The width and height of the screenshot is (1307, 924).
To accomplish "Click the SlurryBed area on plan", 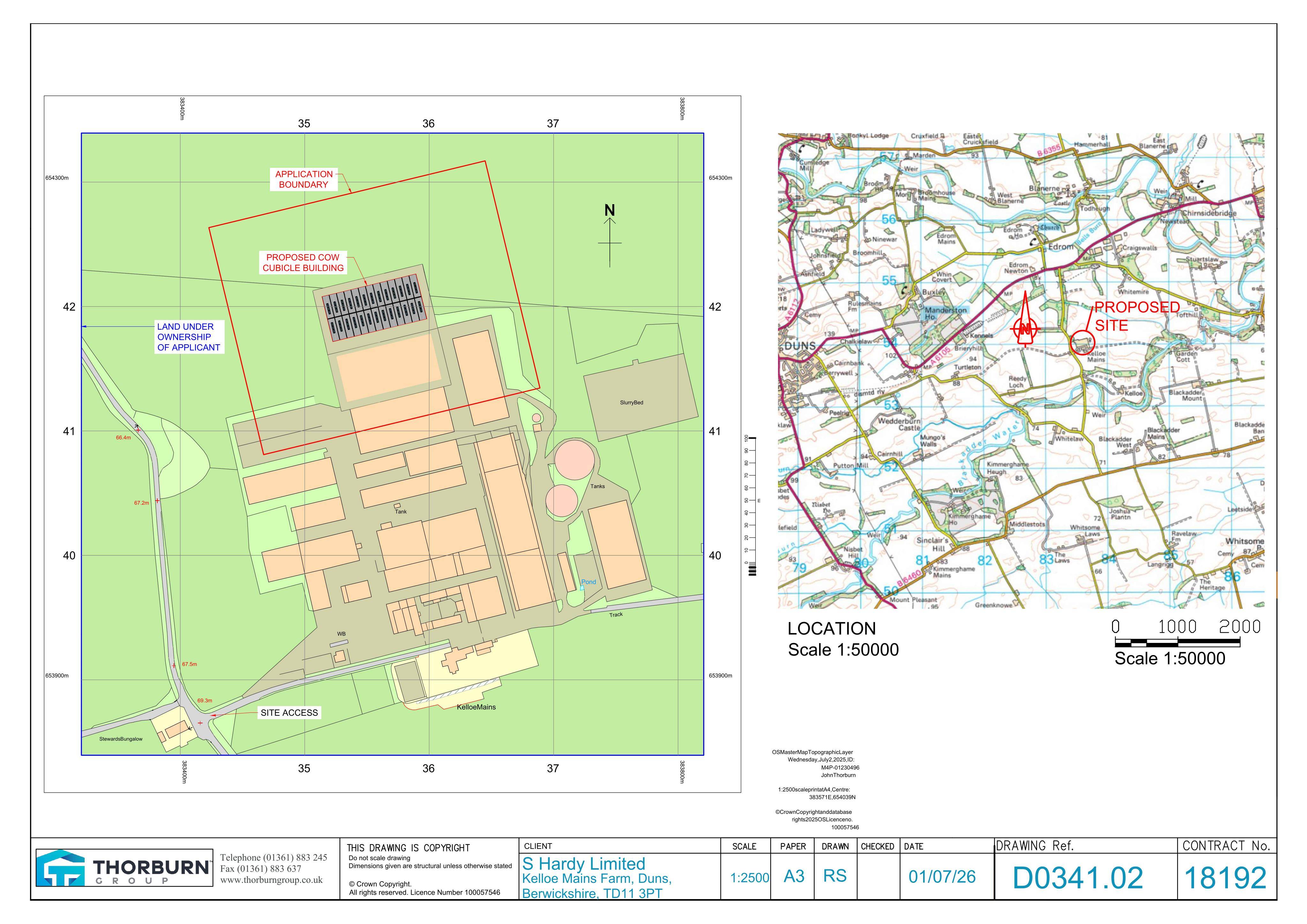I will point(631,403).
